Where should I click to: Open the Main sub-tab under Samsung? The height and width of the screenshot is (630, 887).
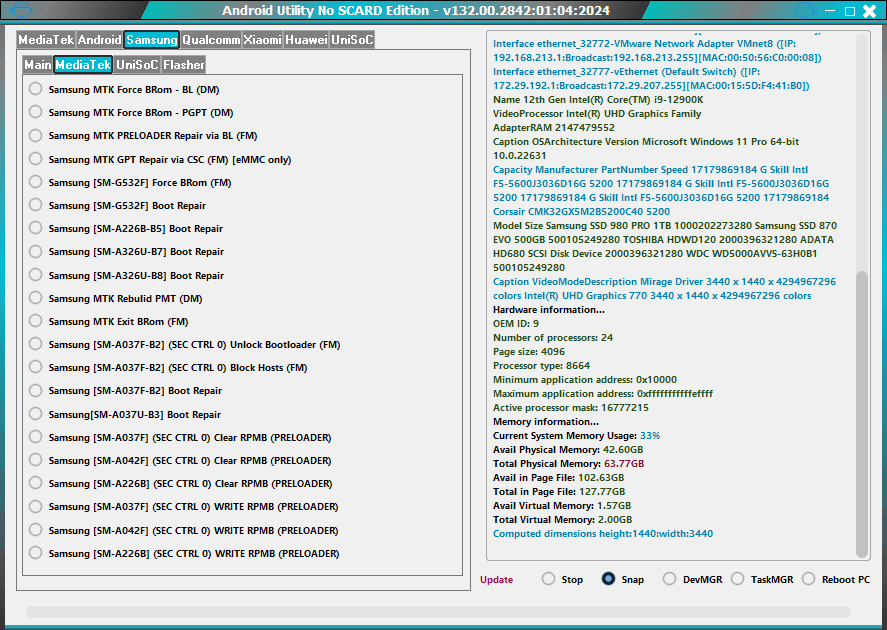point(38,65)
